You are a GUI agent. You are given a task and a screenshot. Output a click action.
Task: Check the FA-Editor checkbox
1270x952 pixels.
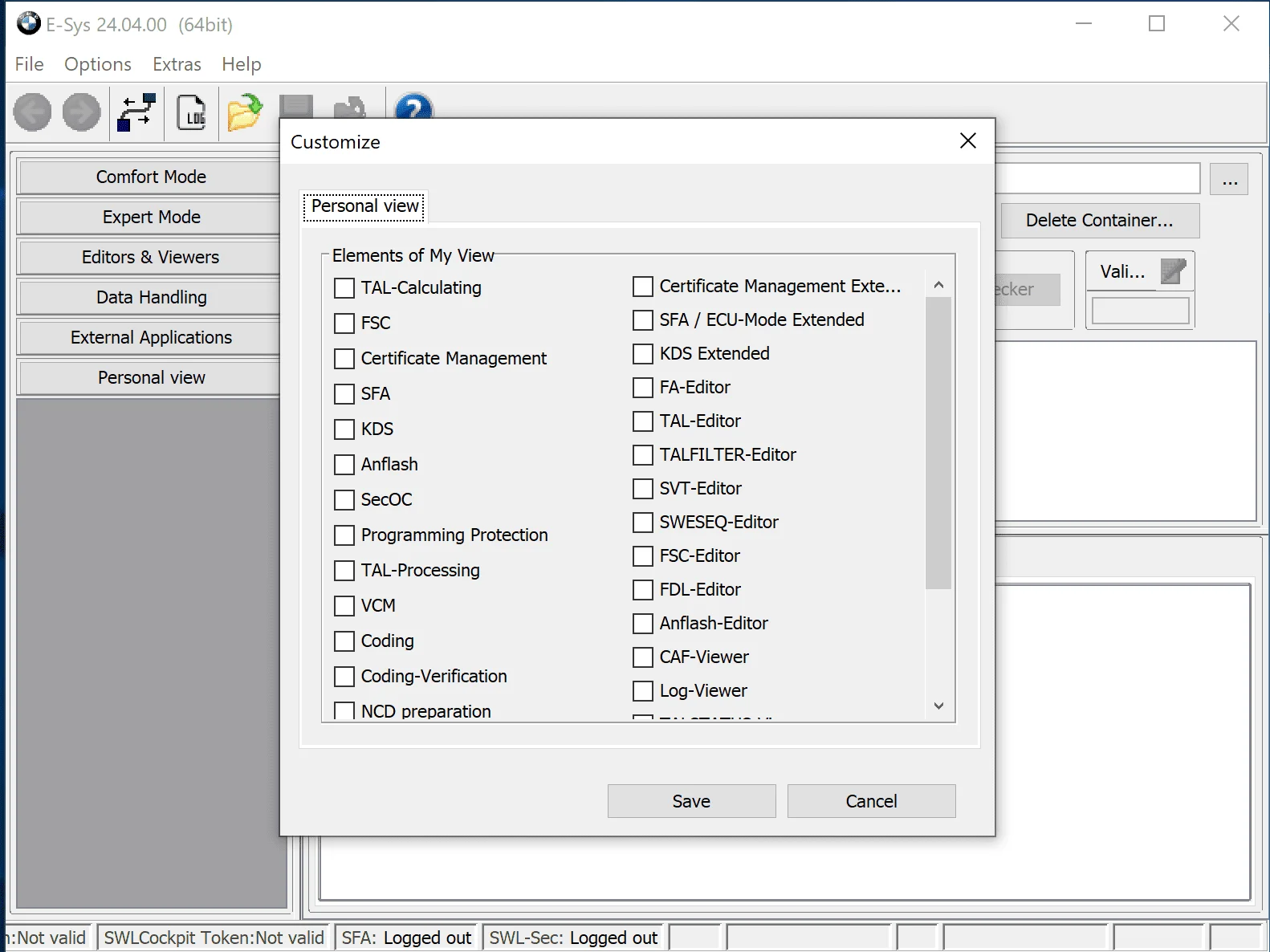(643, 388)
